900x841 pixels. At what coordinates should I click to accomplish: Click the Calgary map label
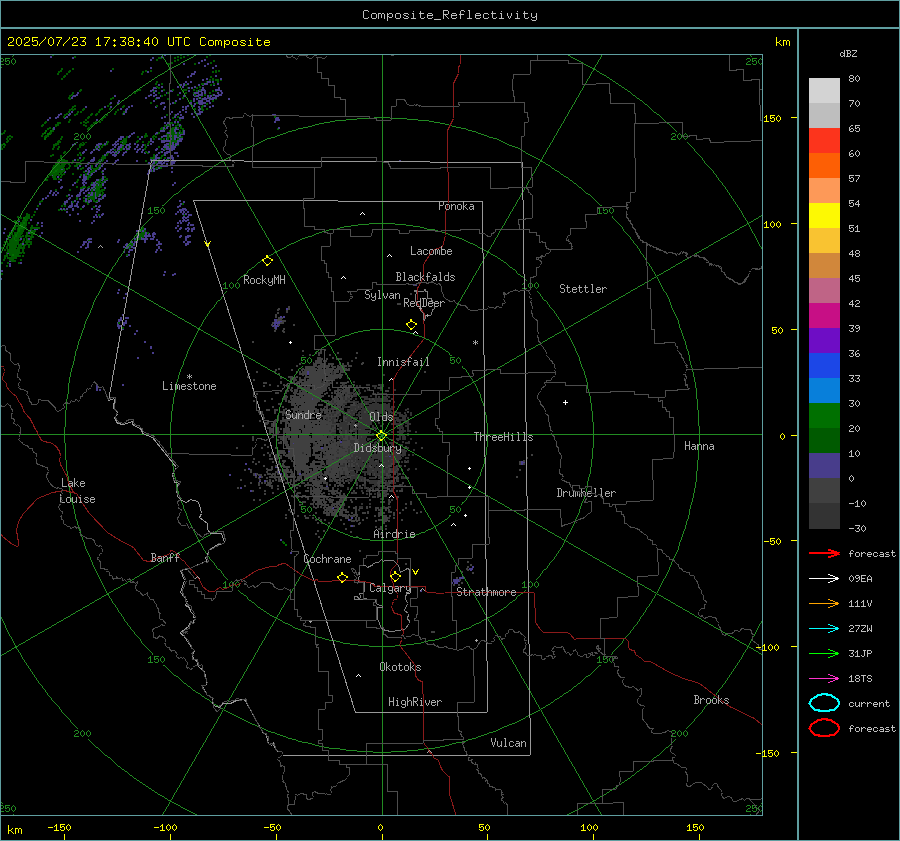point(390,588)
